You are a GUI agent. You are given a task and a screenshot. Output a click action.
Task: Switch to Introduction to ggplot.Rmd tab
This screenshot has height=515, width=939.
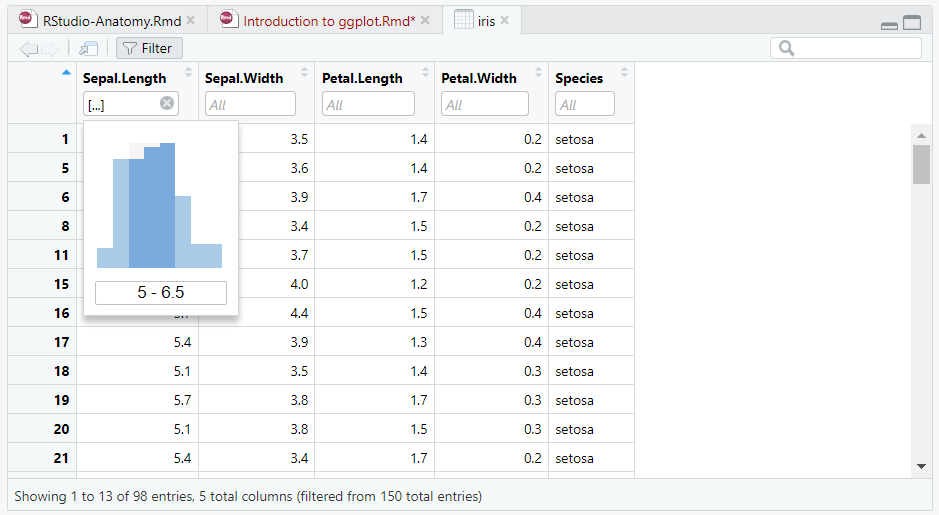point(328,20)
